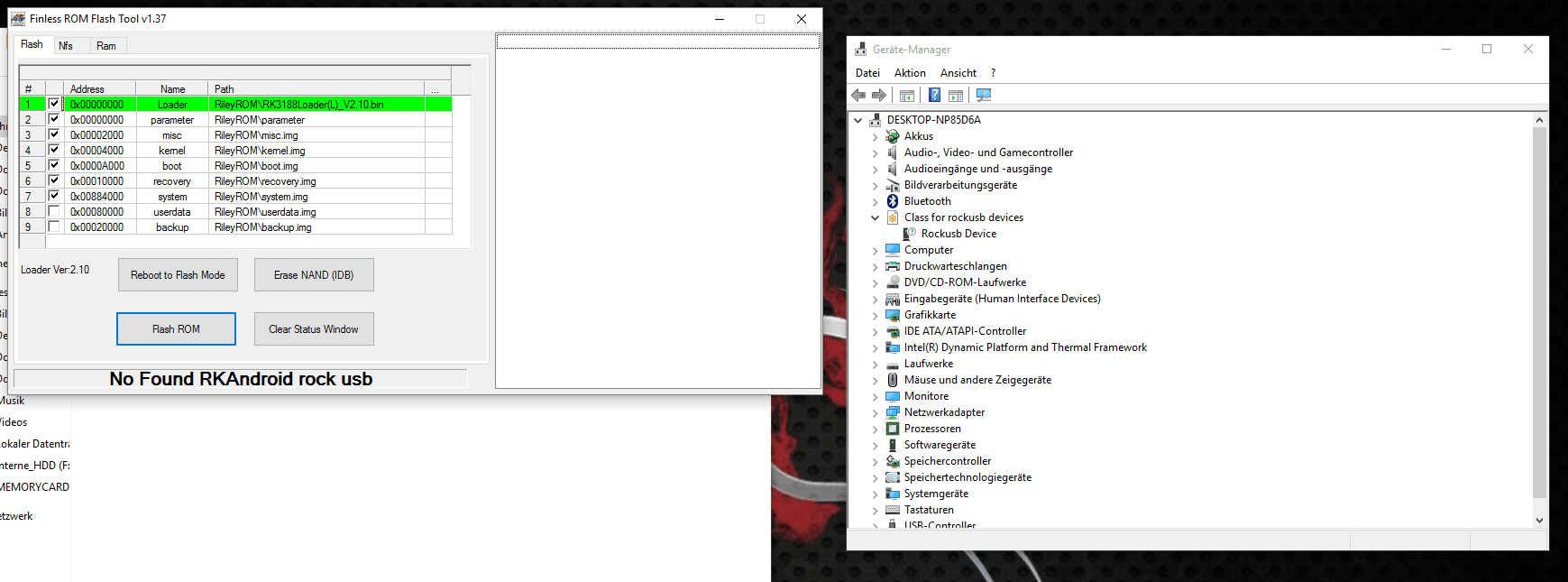The width and height of the screenshot is (1568, 582).
Task: Click the blue Help question mark toolbar icon
Action: click(x=935, y=96)
